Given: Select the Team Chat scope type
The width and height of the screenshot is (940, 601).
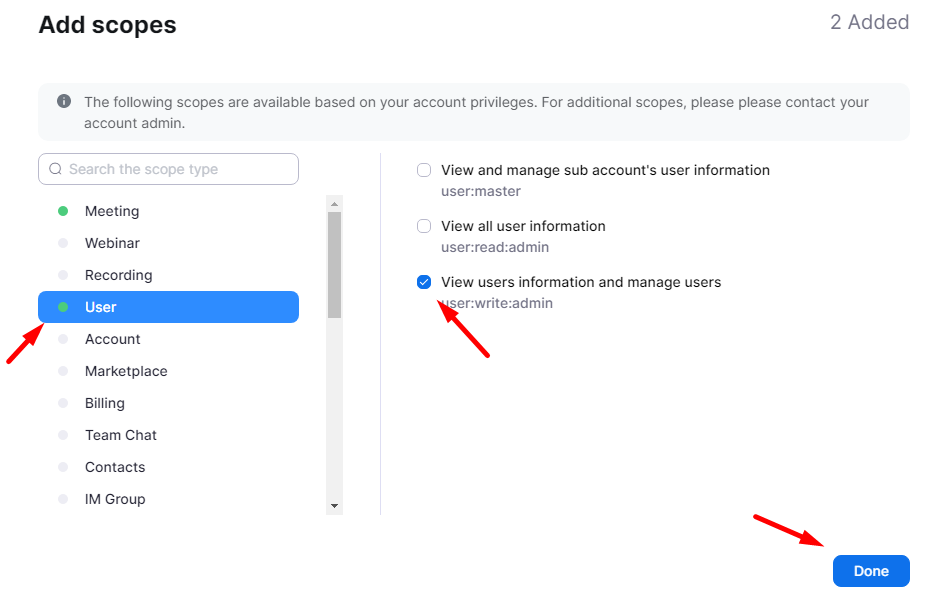Looking at the screenshot, I should click(121, 435).
